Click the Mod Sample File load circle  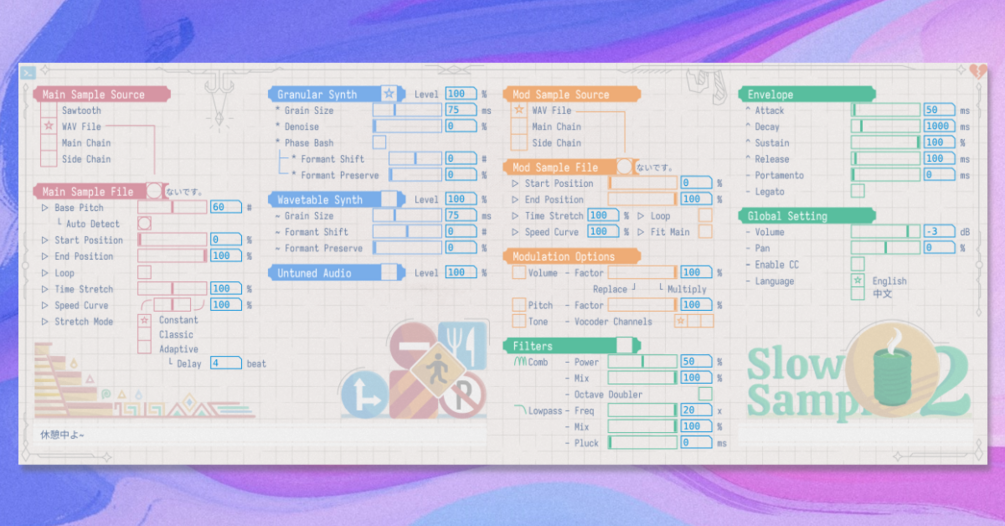tap(624, 167)
